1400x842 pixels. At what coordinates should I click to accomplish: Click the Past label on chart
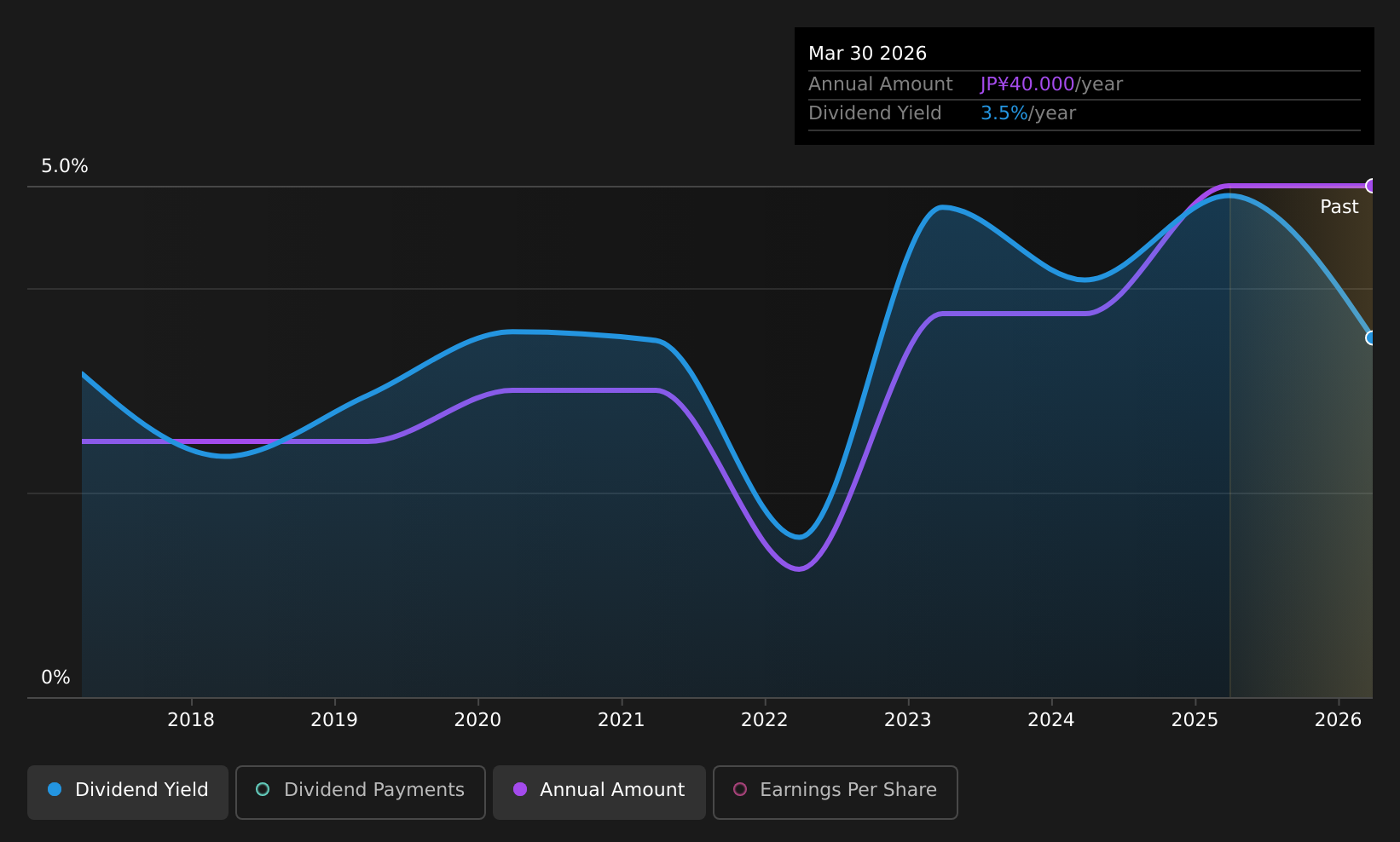1339,207
